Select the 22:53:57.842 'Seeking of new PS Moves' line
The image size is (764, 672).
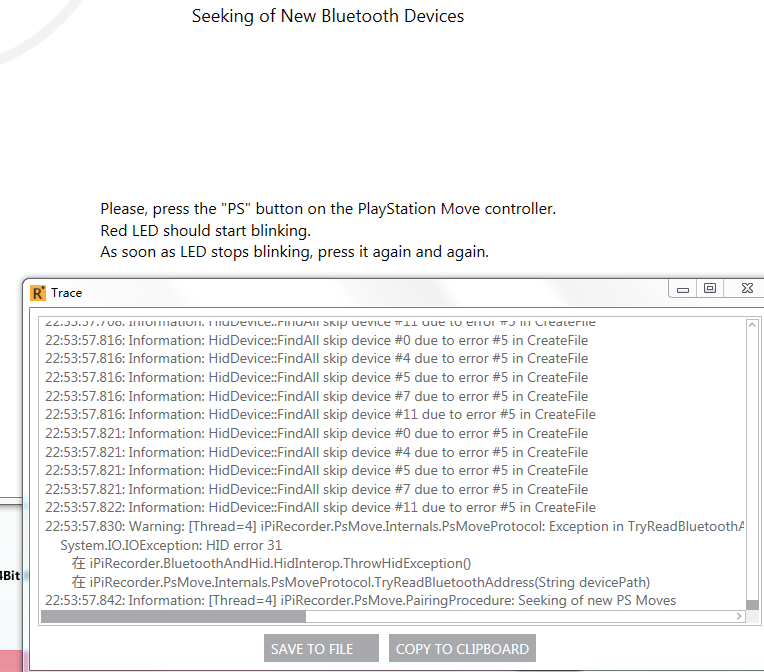[361, 600]
